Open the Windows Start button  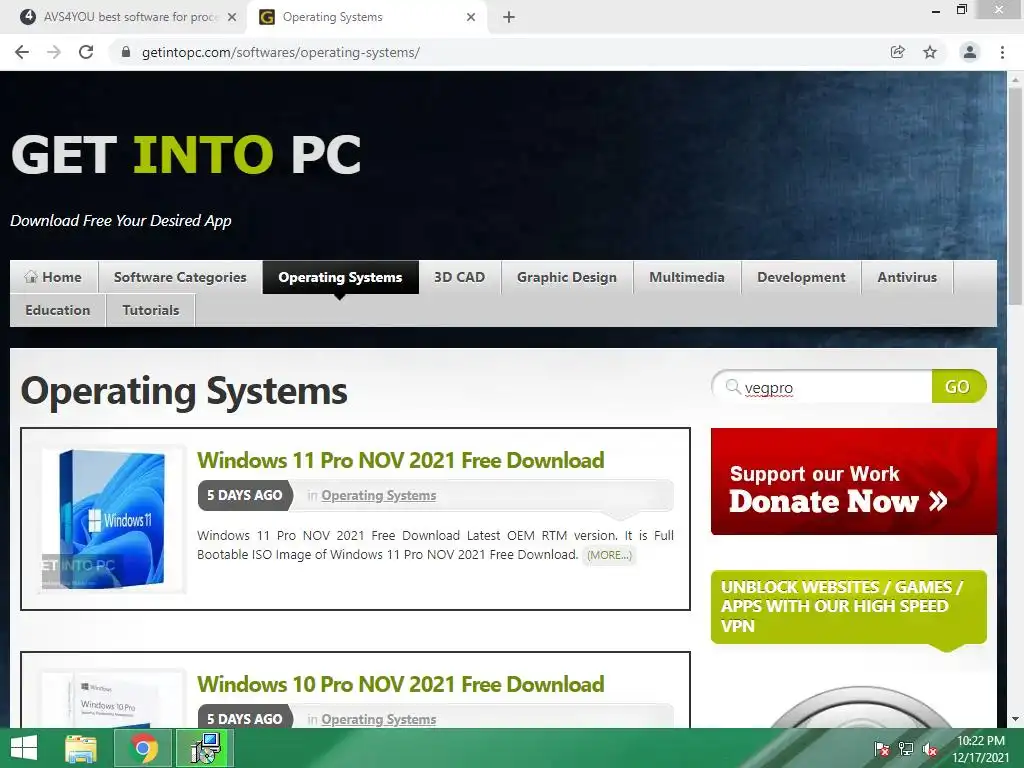[24, 748]
